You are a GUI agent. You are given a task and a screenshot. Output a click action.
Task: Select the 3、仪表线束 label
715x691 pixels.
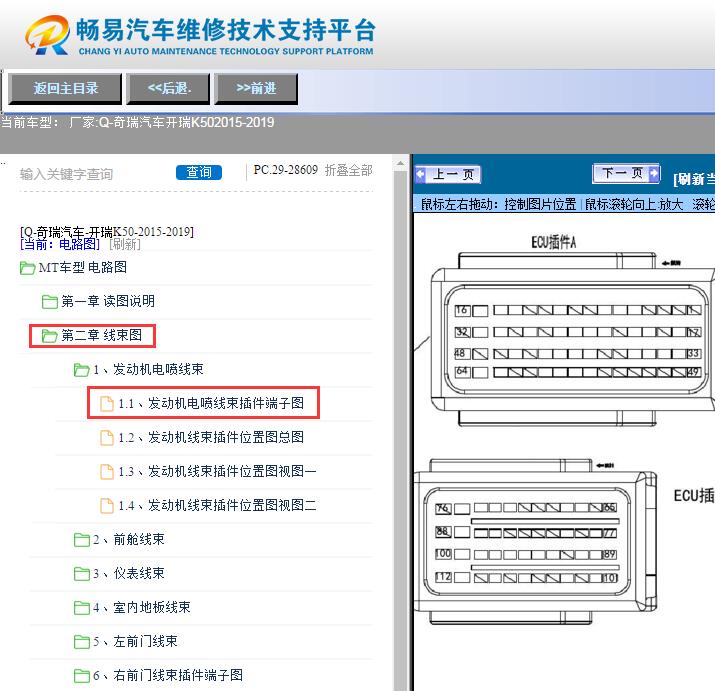[129, 573]
